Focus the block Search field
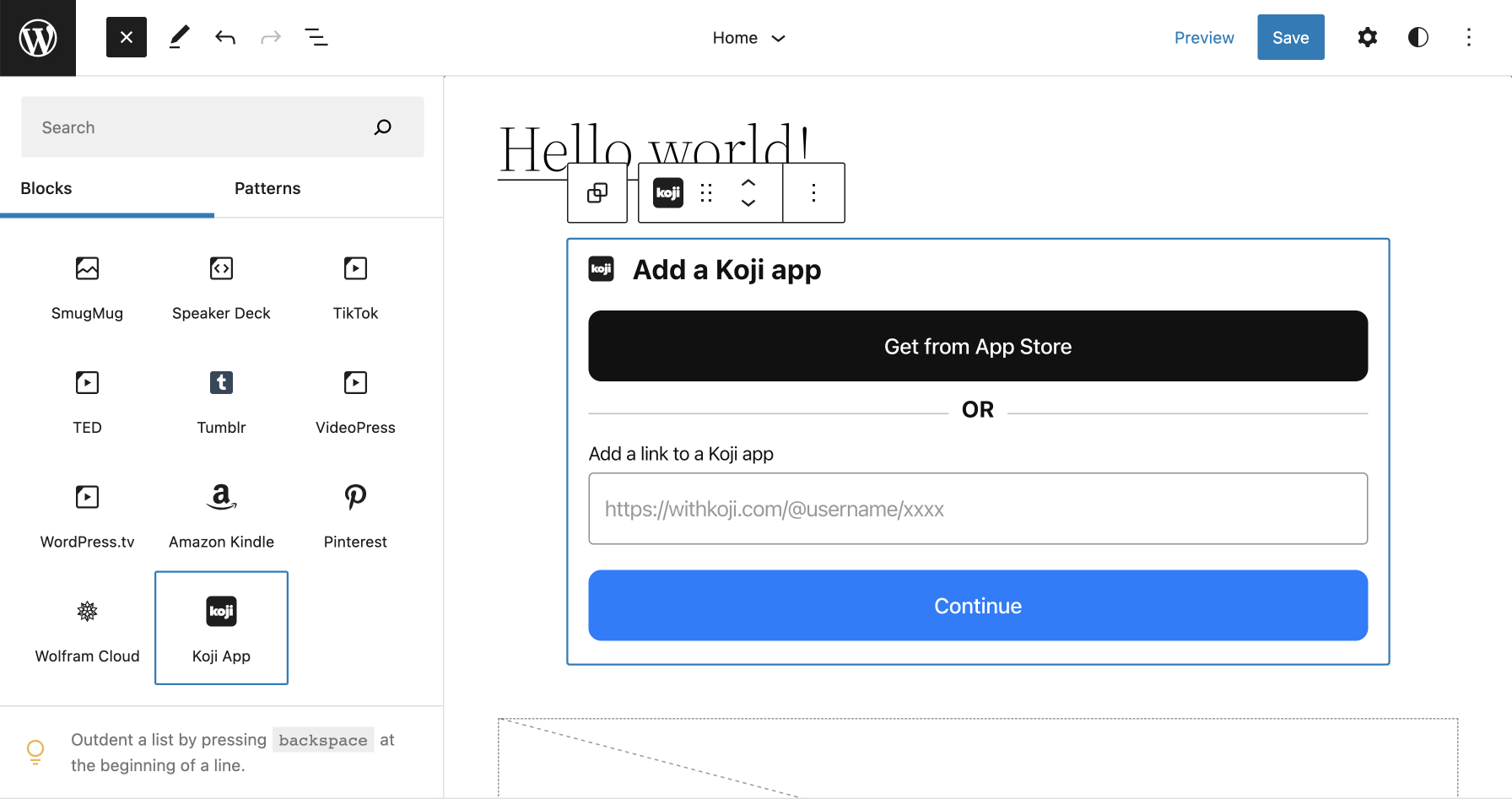 pyautogui.click(x=223, y=127)
